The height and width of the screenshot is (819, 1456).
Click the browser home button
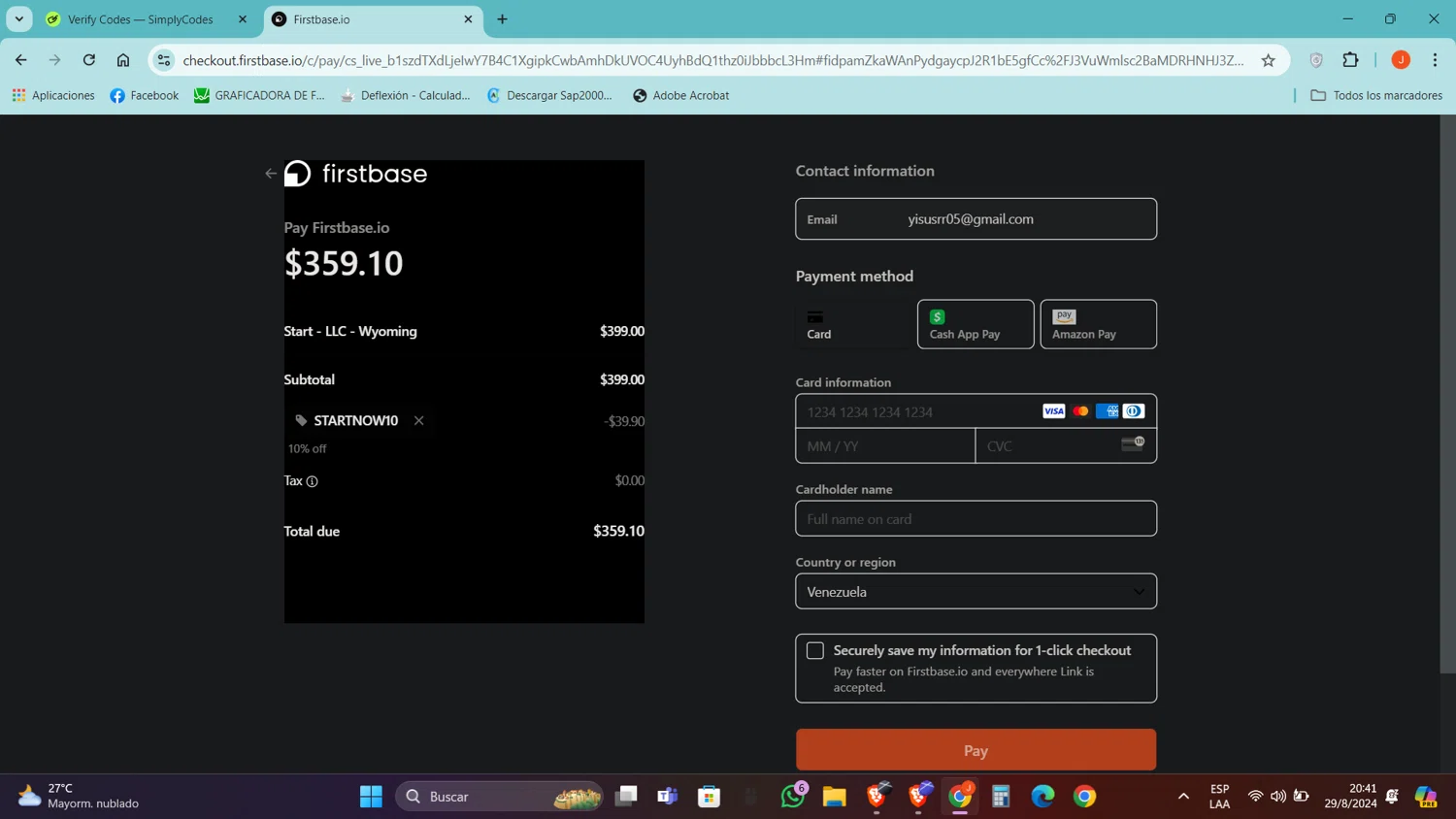[x=123, y=60]
